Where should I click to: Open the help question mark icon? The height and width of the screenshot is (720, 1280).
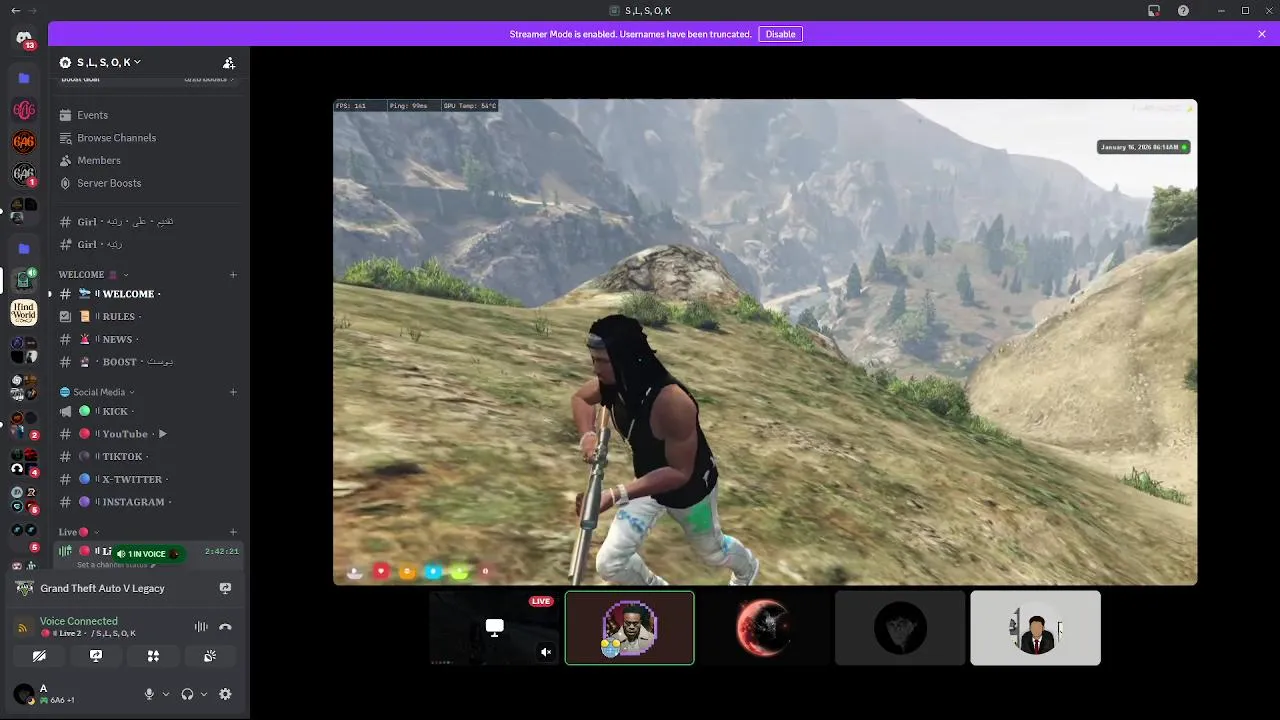click(x=1183, y=11)
